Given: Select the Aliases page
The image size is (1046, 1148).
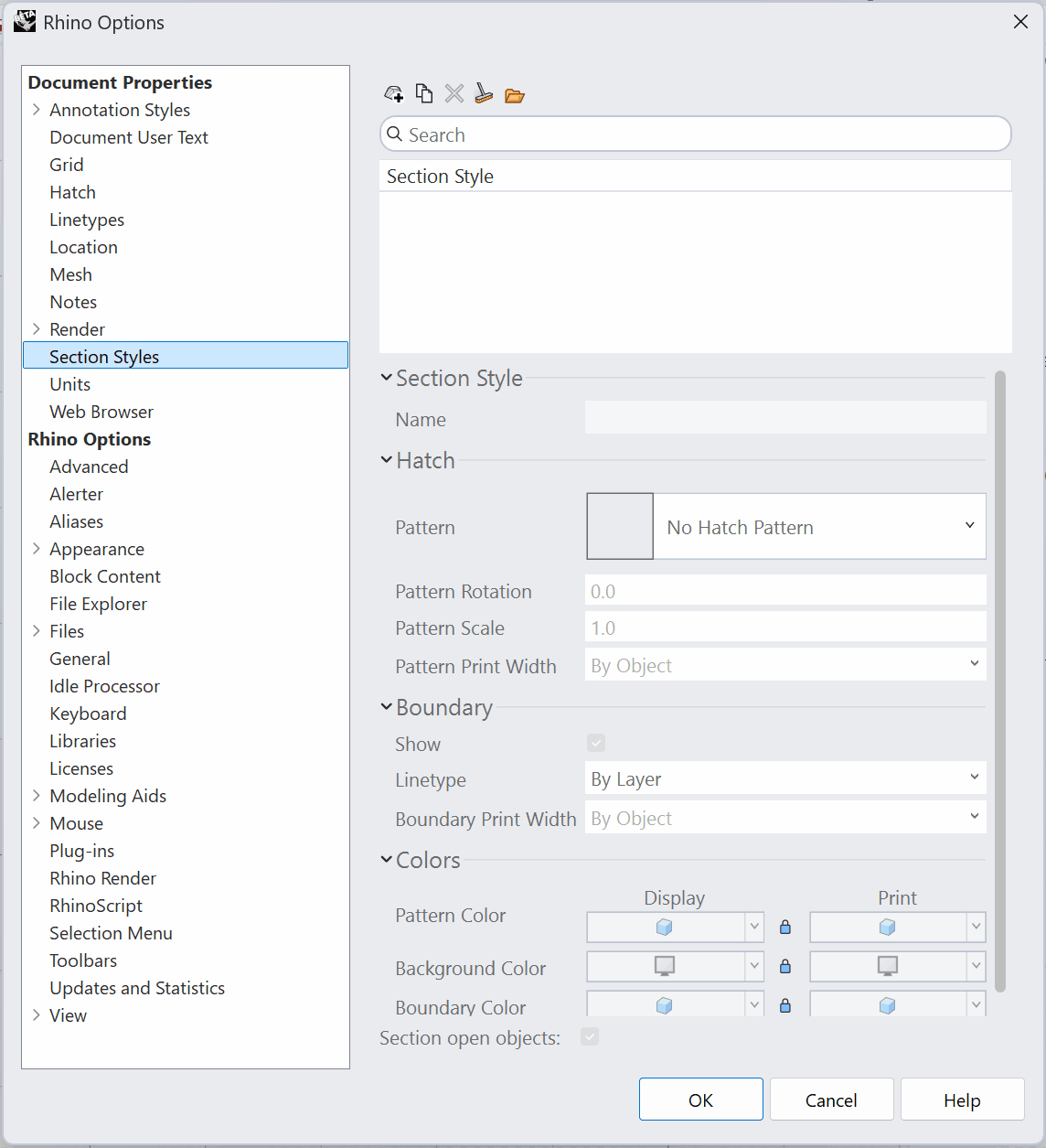Looking at the screenshot, I should (x=77, y=521).
